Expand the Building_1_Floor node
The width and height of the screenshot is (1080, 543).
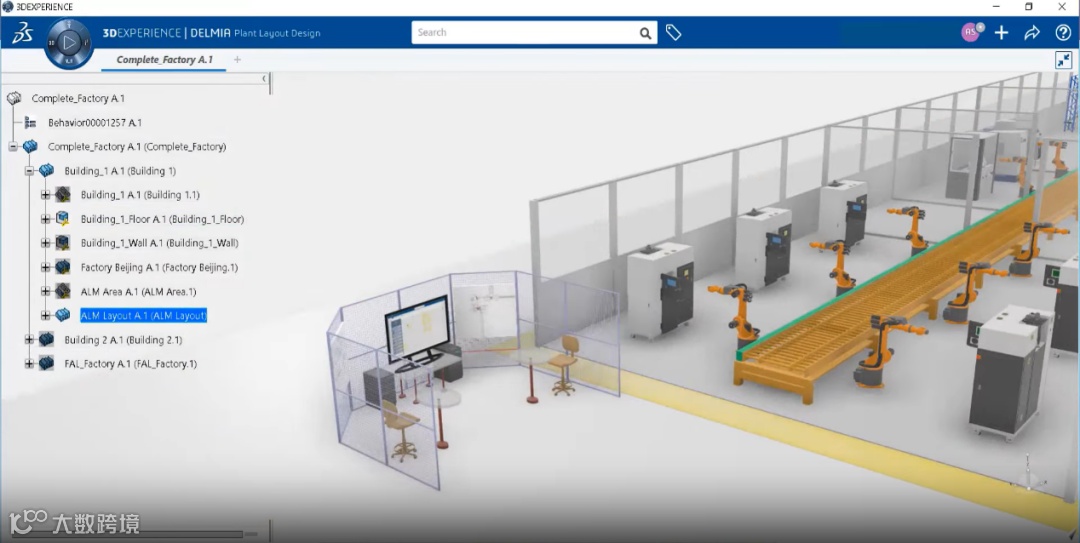45,219
